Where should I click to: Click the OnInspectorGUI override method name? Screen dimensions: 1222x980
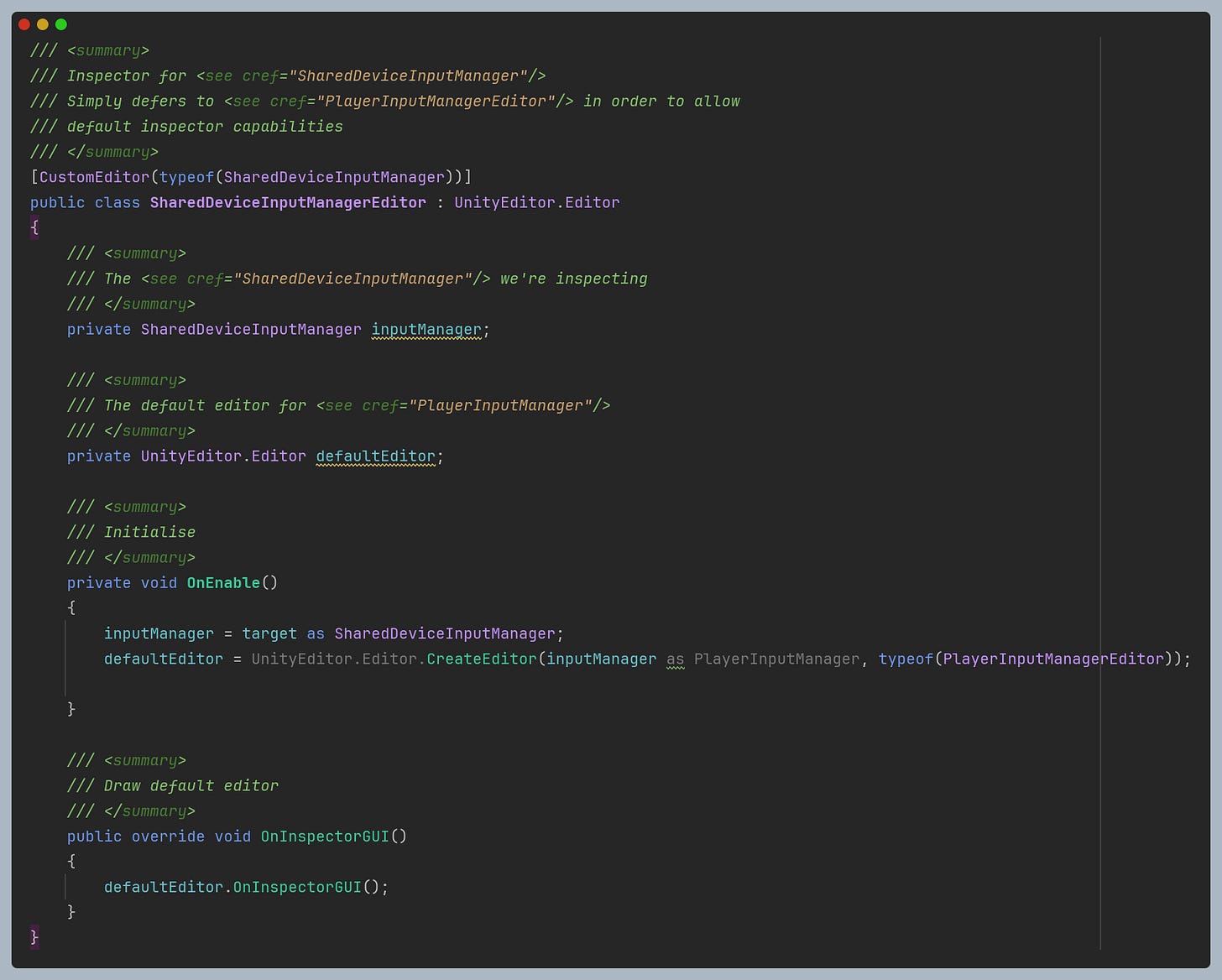click(326, 836)
